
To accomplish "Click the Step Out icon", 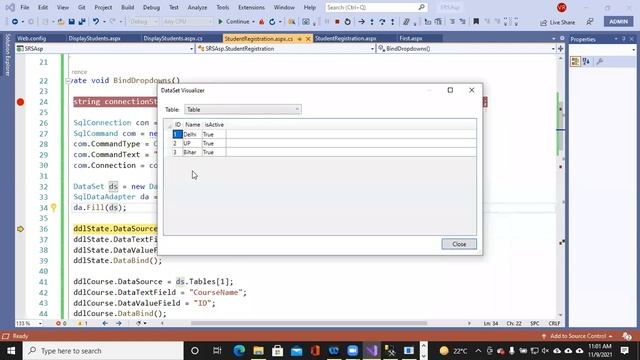I will 393,22.
